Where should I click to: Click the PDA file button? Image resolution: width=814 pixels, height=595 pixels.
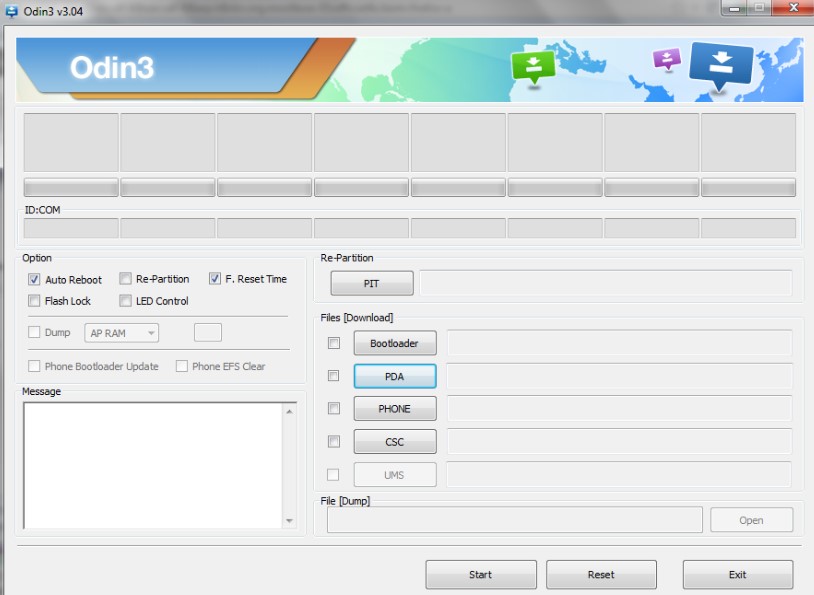click(395, 376)
